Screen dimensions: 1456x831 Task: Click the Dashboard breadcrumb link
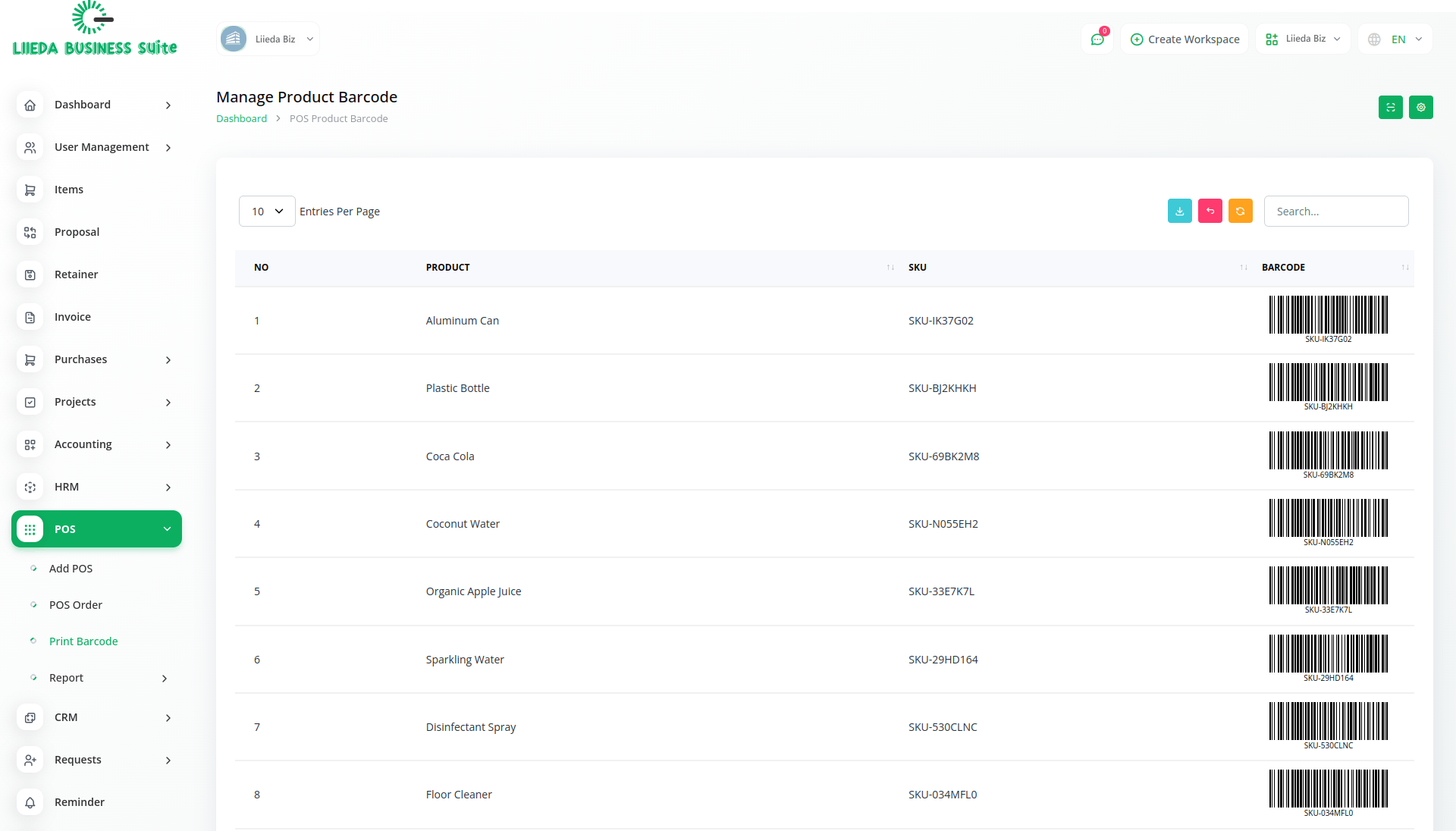click(x=241, y=119)
